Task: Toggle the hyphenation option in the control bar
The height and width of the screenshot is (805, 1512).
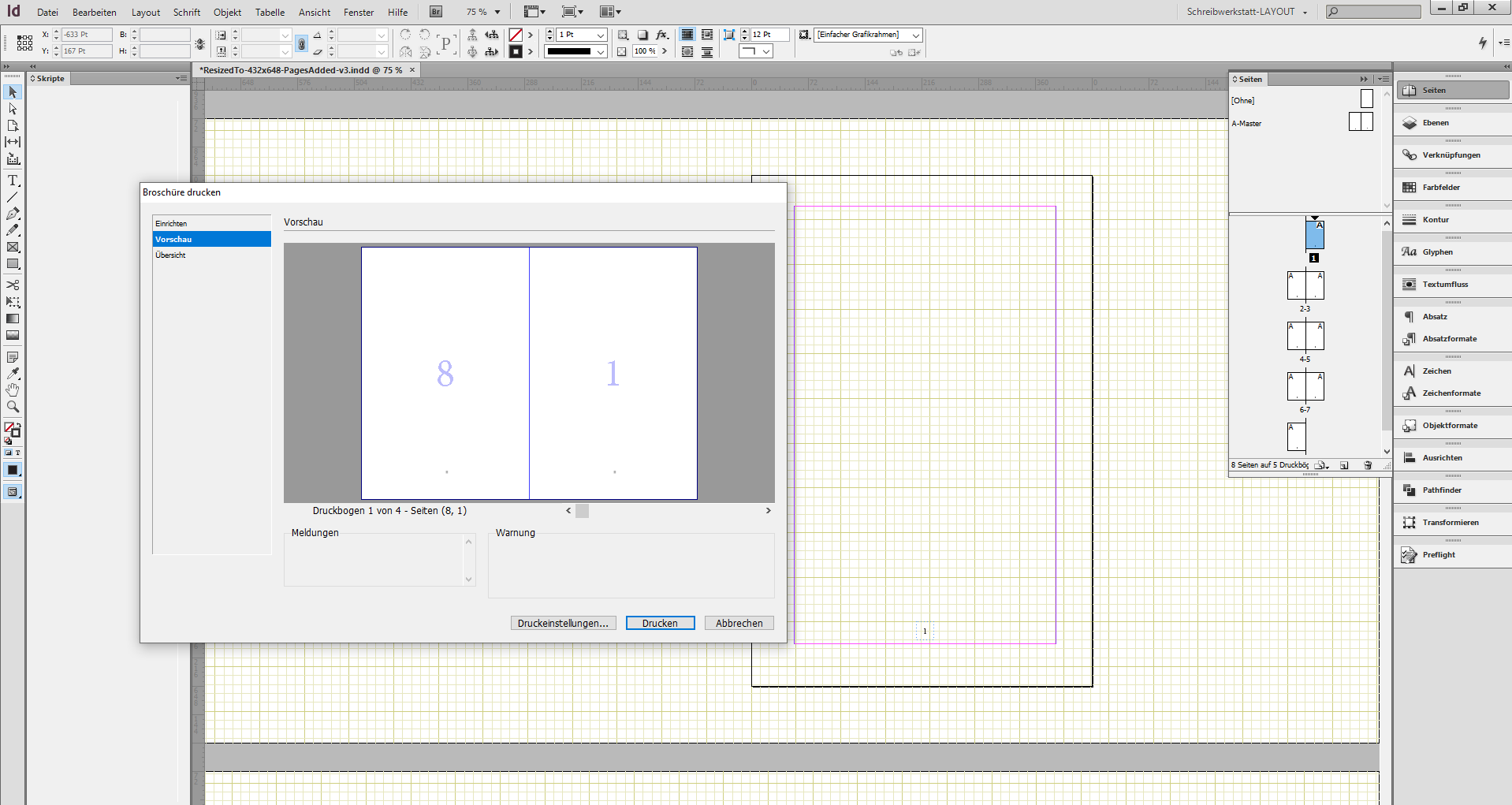Action: coord(302,43)
